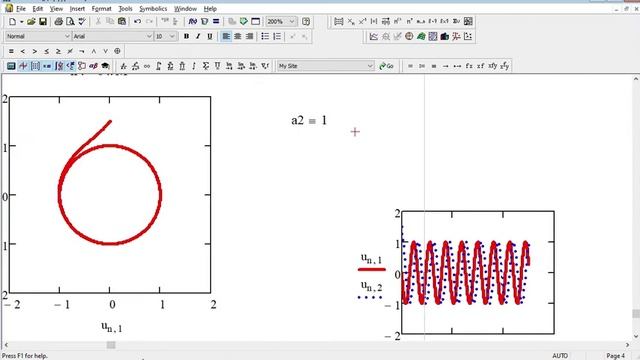Click the Insert Function f(x) icon
This screenshot has height=360, width=640.
point(193,22)
